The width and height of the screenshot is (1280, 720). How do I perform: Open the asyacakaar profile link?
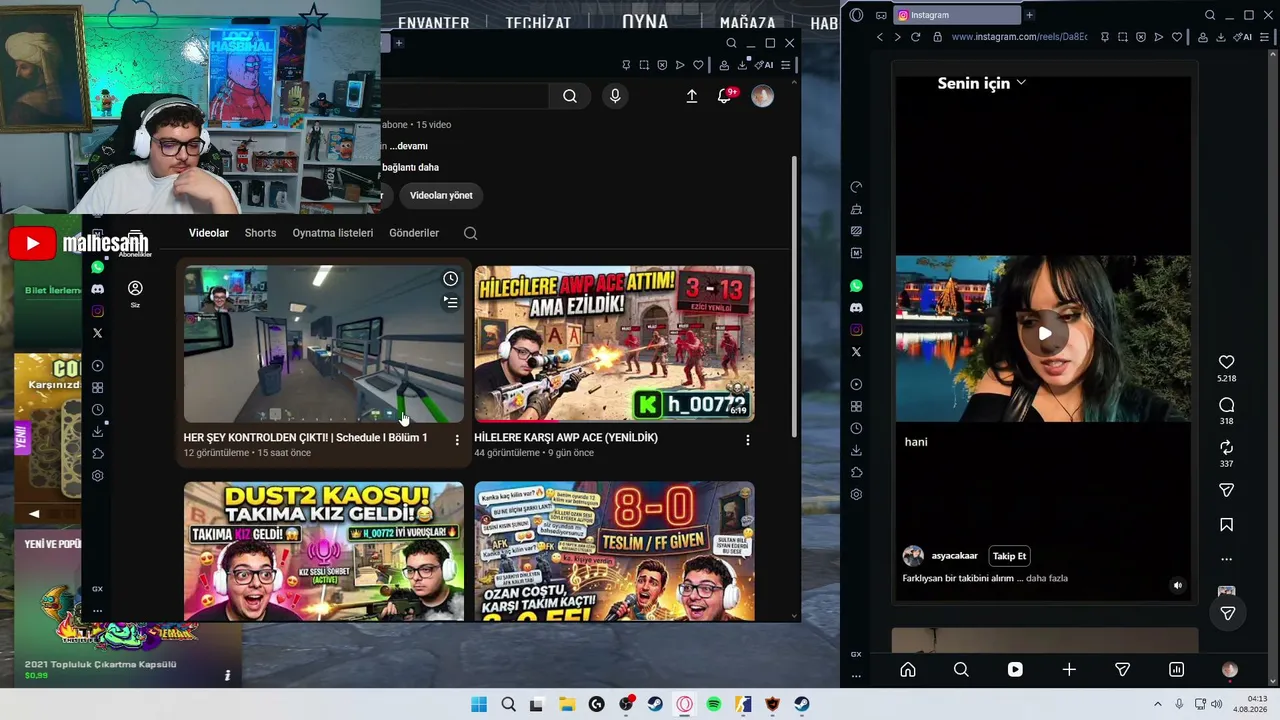coord(954,556)
